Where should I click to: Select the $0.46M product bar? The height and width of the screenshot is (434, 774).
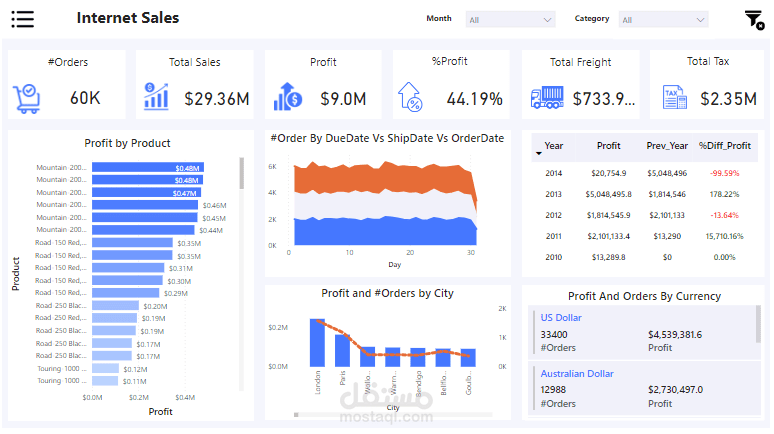point(145,205)
